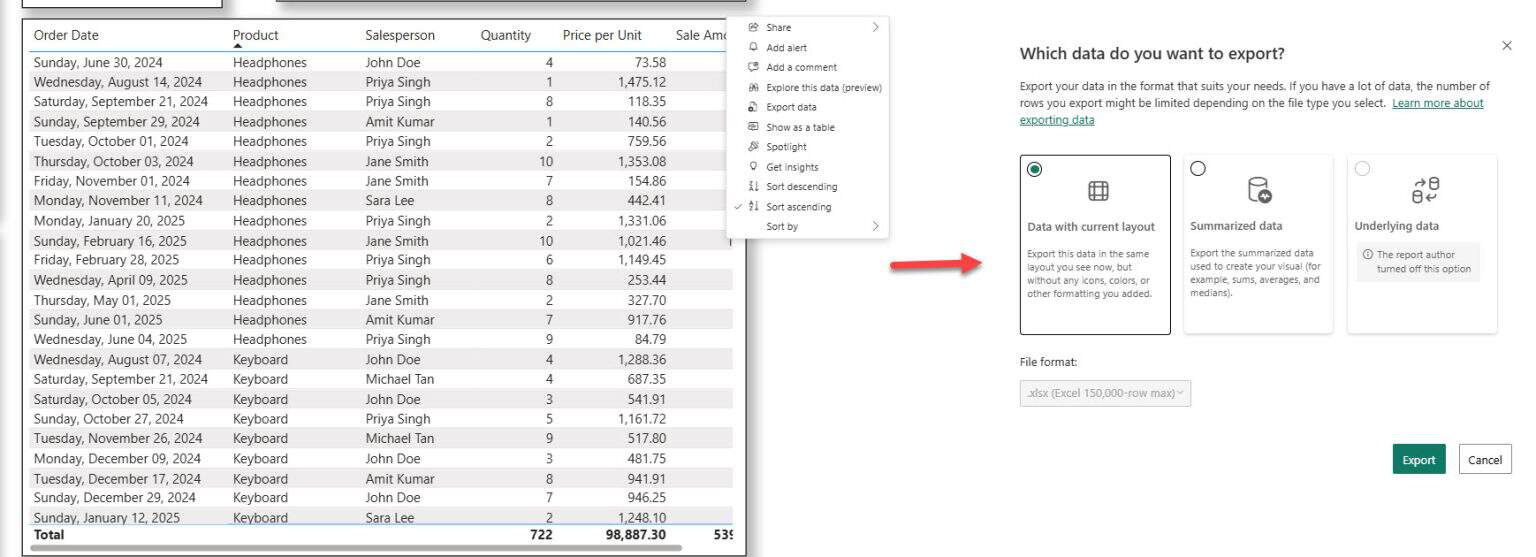The height and width of the screenshot is (557, 1536).
Task: Click the Total row label
Action: point(49,535)
